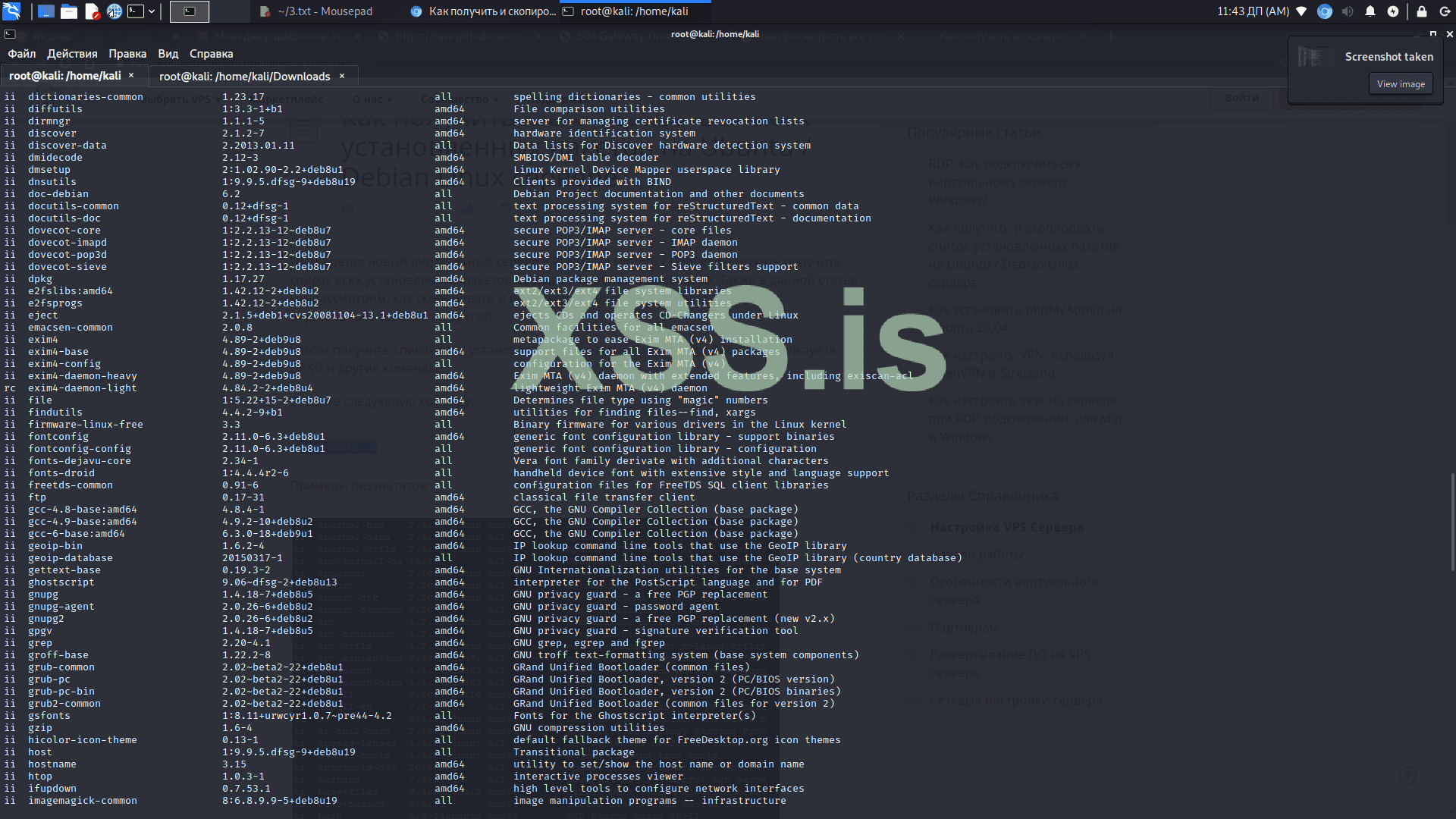Expand the terminal launcher dropdown arrow
This screenshot has width=1456, height=819.
pos(152,11)
